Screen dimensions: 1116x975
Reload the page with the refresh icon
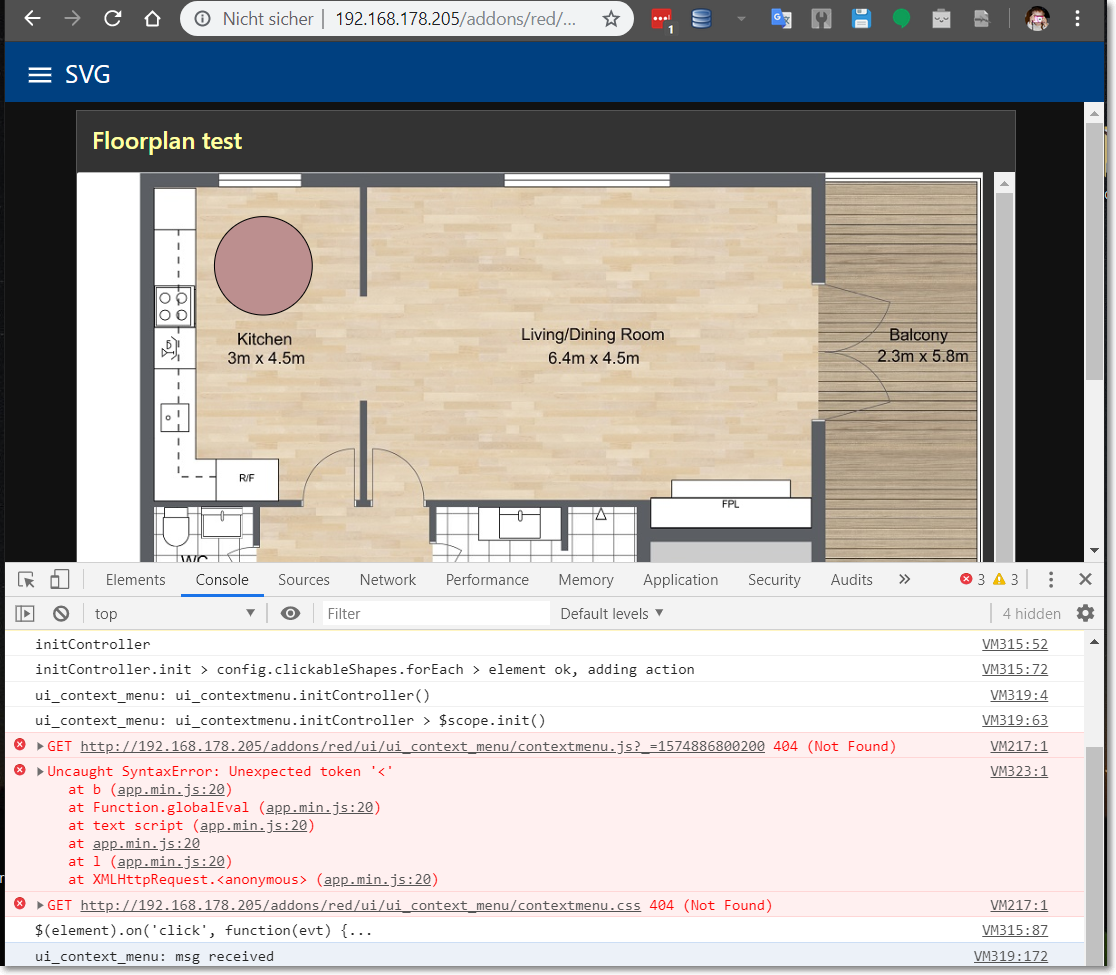tap(112, 18)
